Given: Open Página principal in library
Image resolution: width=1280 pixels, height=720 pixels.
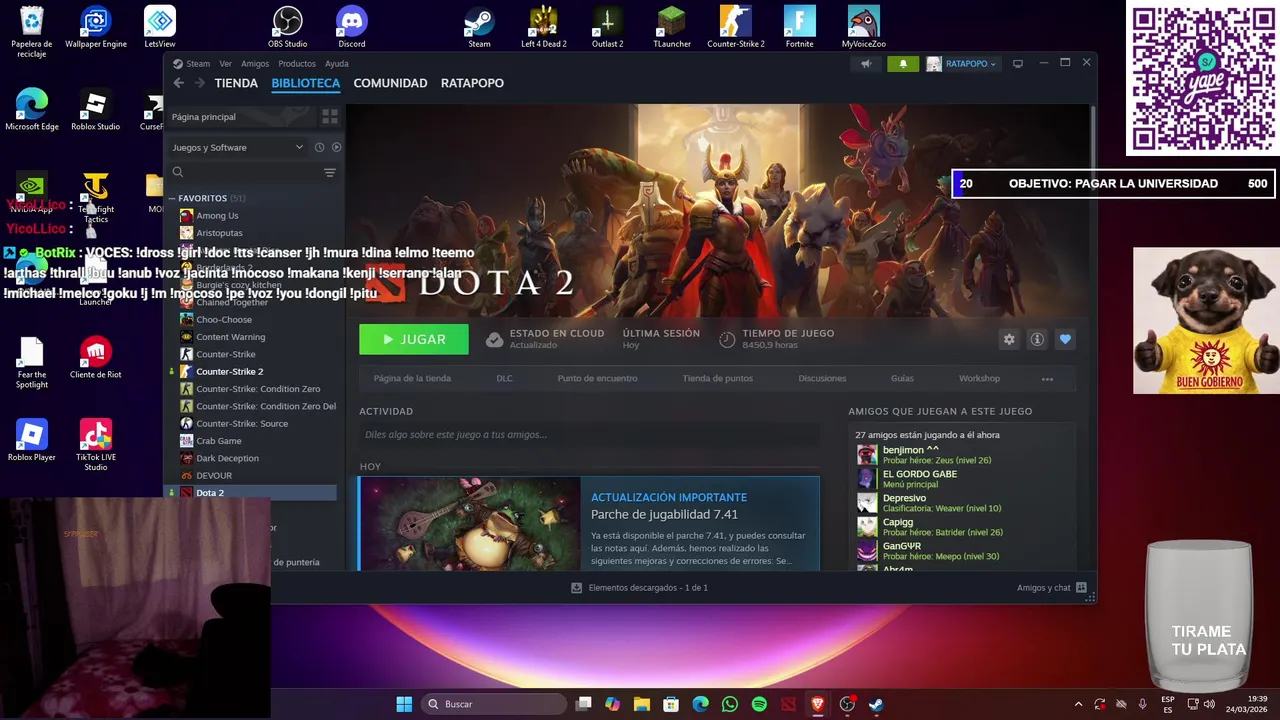Looking at the screenshot, I should 243,117.
